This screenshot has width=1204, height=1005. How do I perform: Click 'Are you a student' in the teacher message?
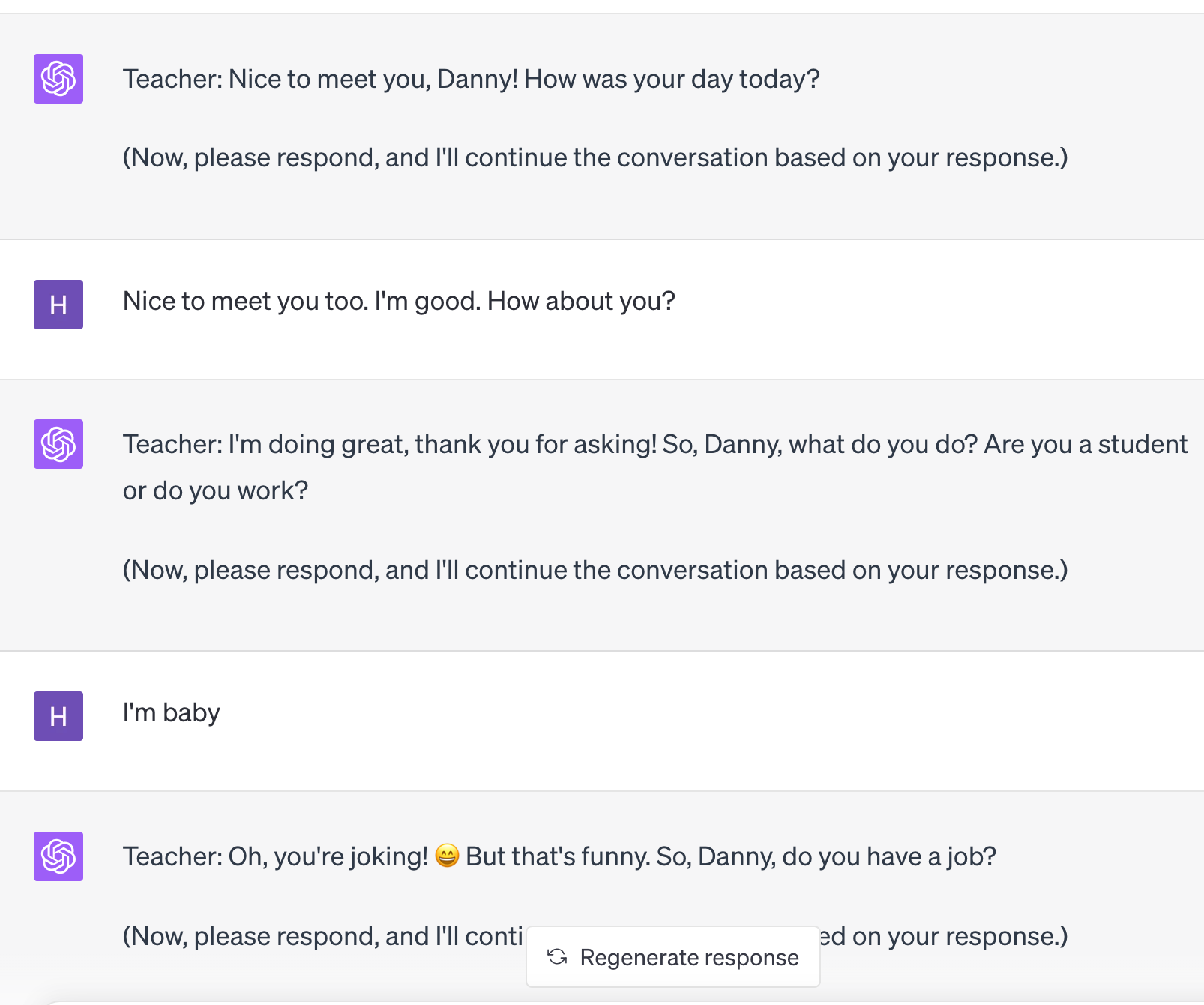click(x=1086, y=444)
